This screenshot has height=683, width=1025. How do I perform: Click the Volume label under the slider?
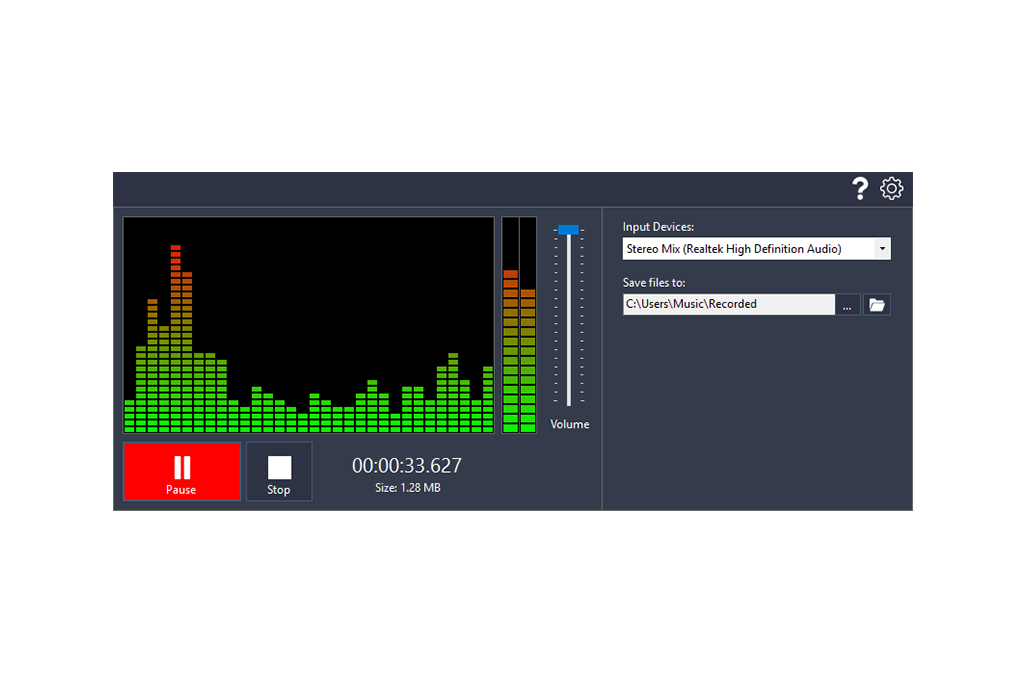569,424
